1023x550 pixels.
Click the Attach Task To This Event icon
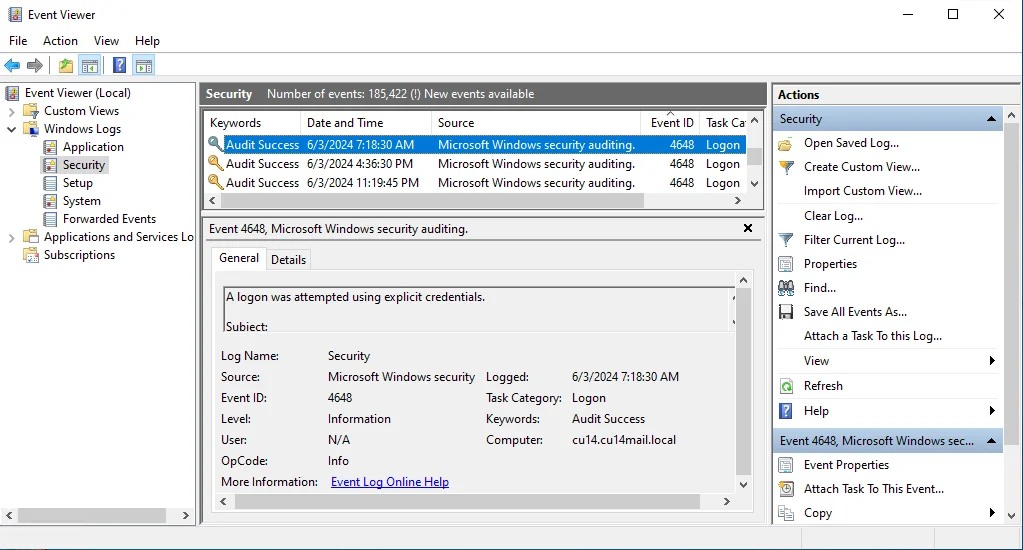click(786, 489)
